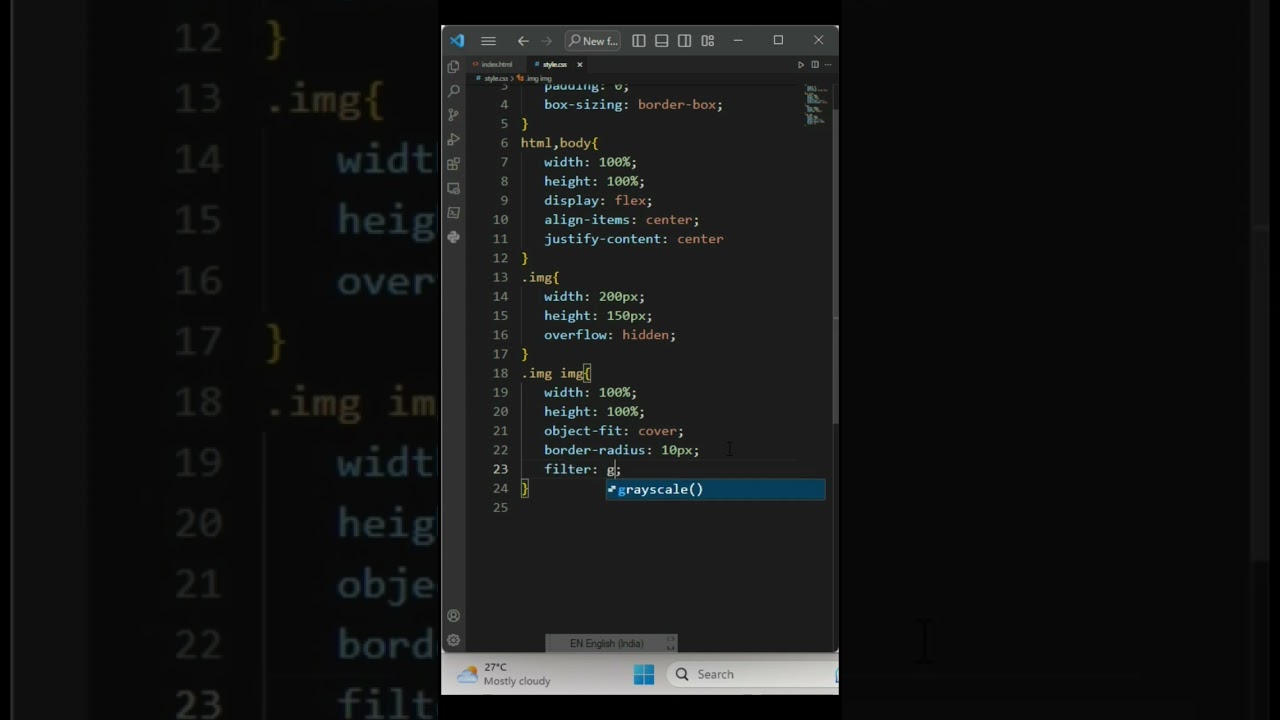Click the 'html,body{' selector line
The width and height of the screenshot is (1280, 720).
[x=559, y=143]
